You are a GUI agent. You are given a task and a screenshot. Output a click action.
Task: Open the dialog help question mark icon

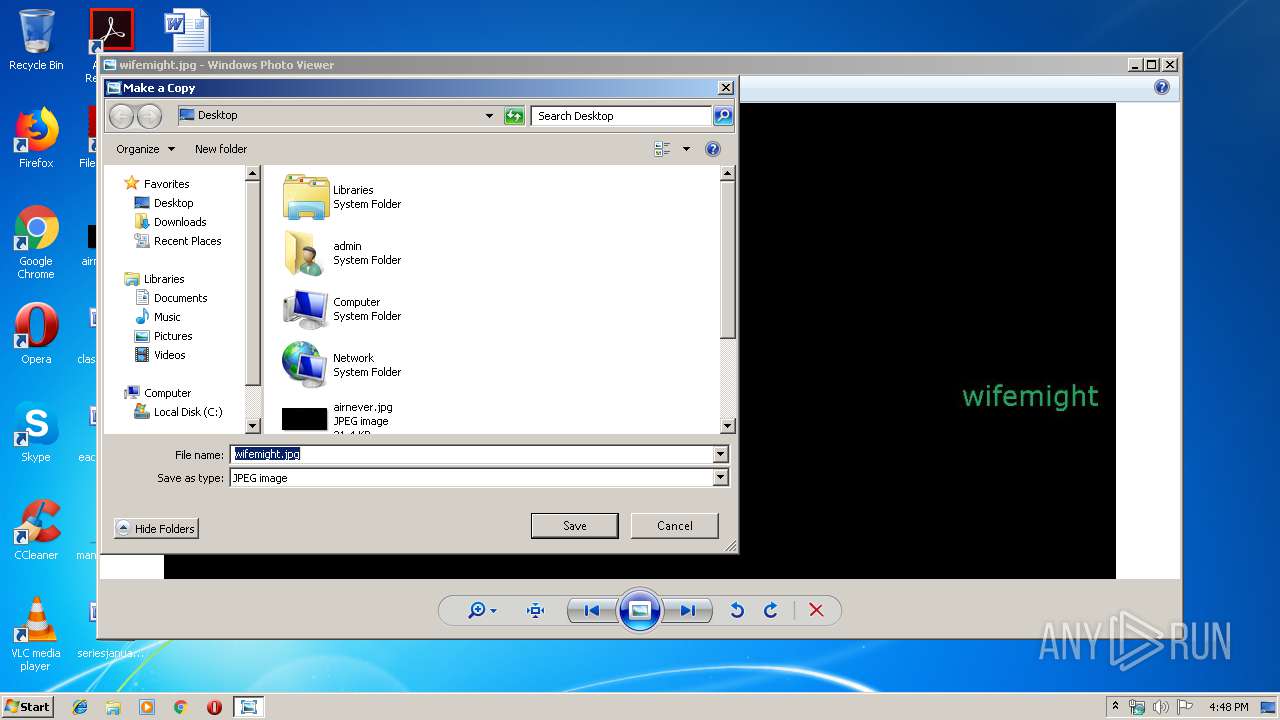712,149
